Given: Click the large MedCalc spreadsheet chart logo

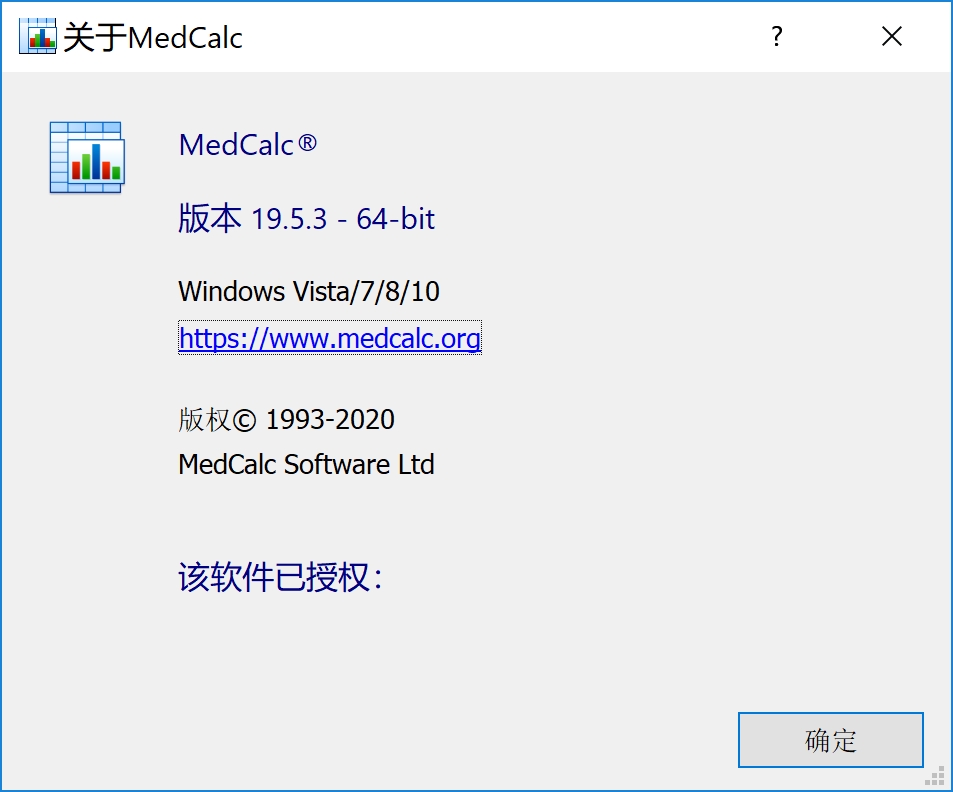Looking at the screenshot, I should point(87,157).
